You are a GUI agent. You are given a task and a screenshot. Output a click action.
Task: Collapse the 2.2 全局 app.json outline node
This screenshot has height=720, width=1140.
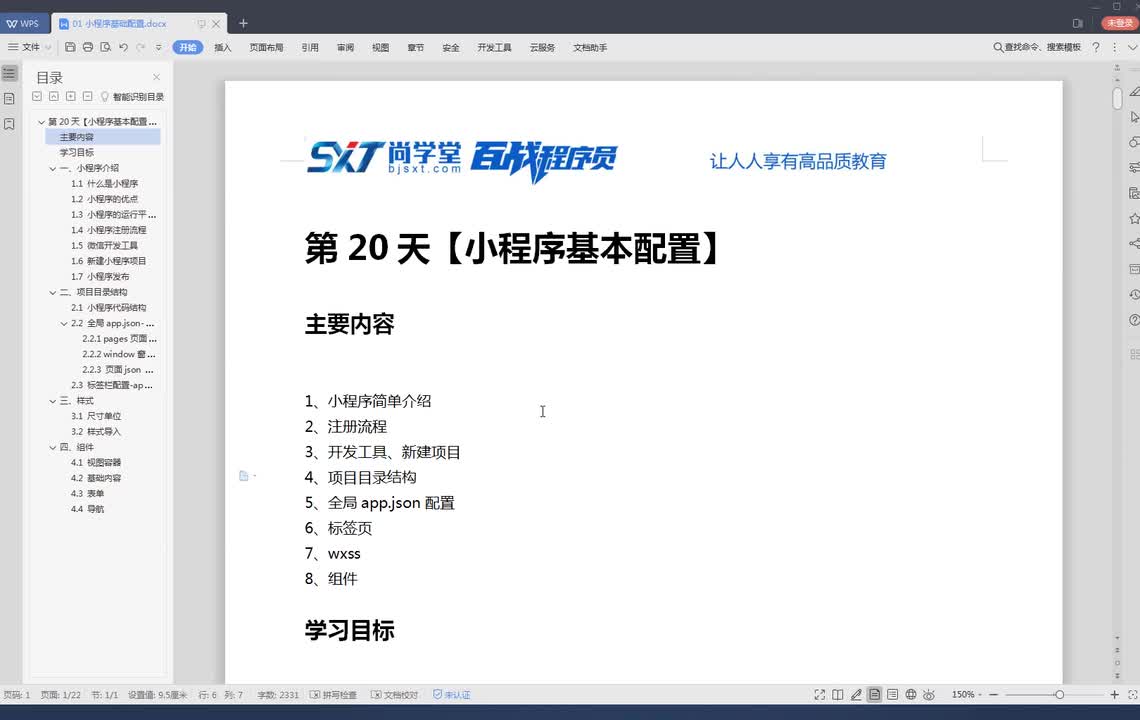(64, 324)
